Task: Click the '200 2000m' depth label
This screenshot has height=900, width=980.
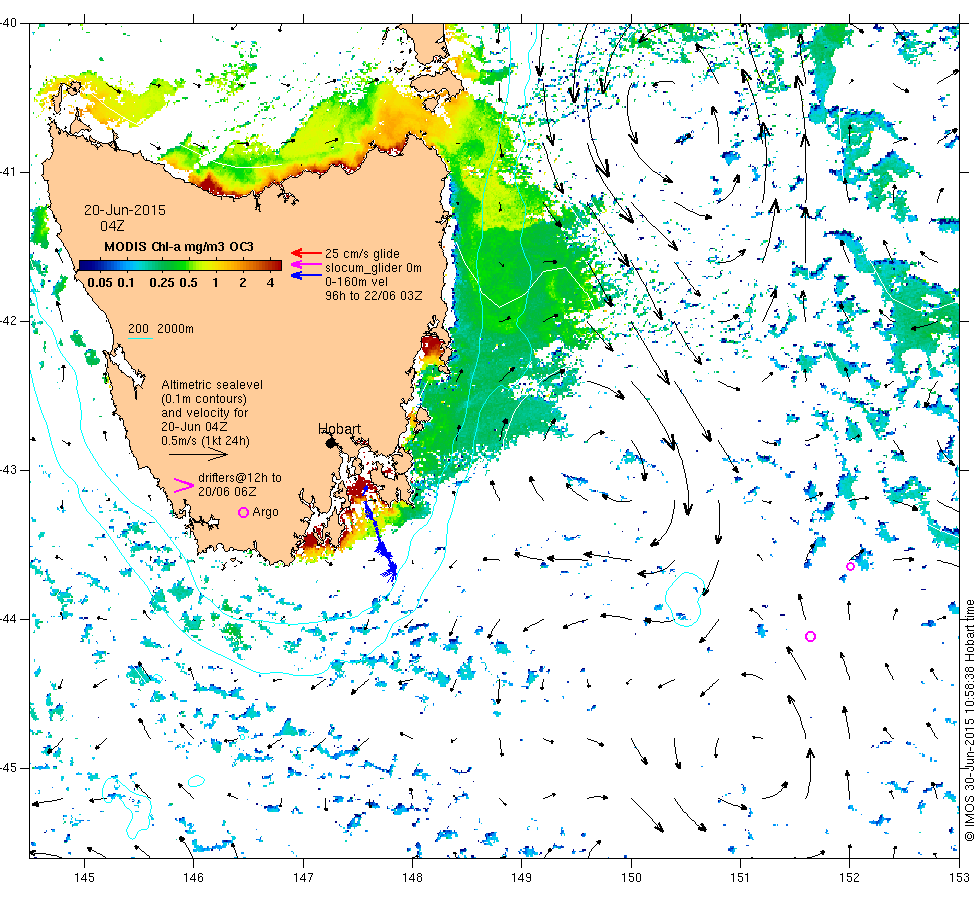Action: click(161, 329)
